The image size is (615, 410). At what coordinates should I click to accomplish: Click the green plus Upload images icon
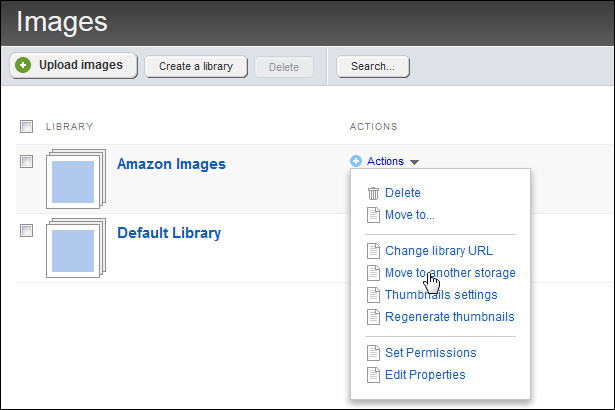[x=24, y=66]
